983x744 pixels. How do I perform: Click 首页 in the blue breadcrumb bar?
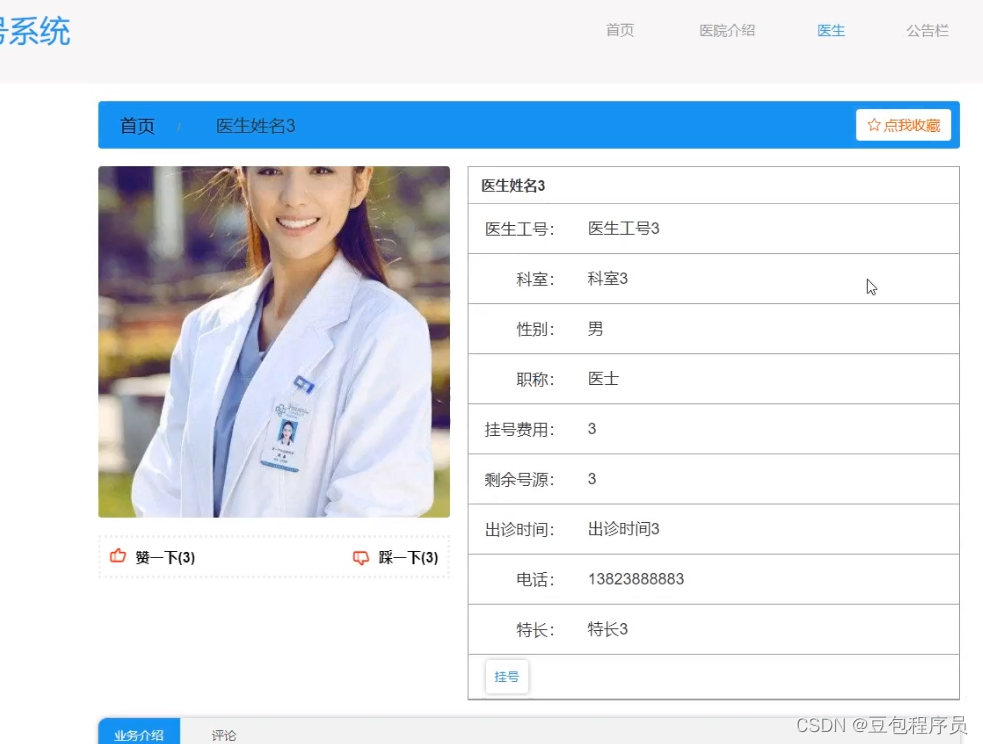pos(137,126)
